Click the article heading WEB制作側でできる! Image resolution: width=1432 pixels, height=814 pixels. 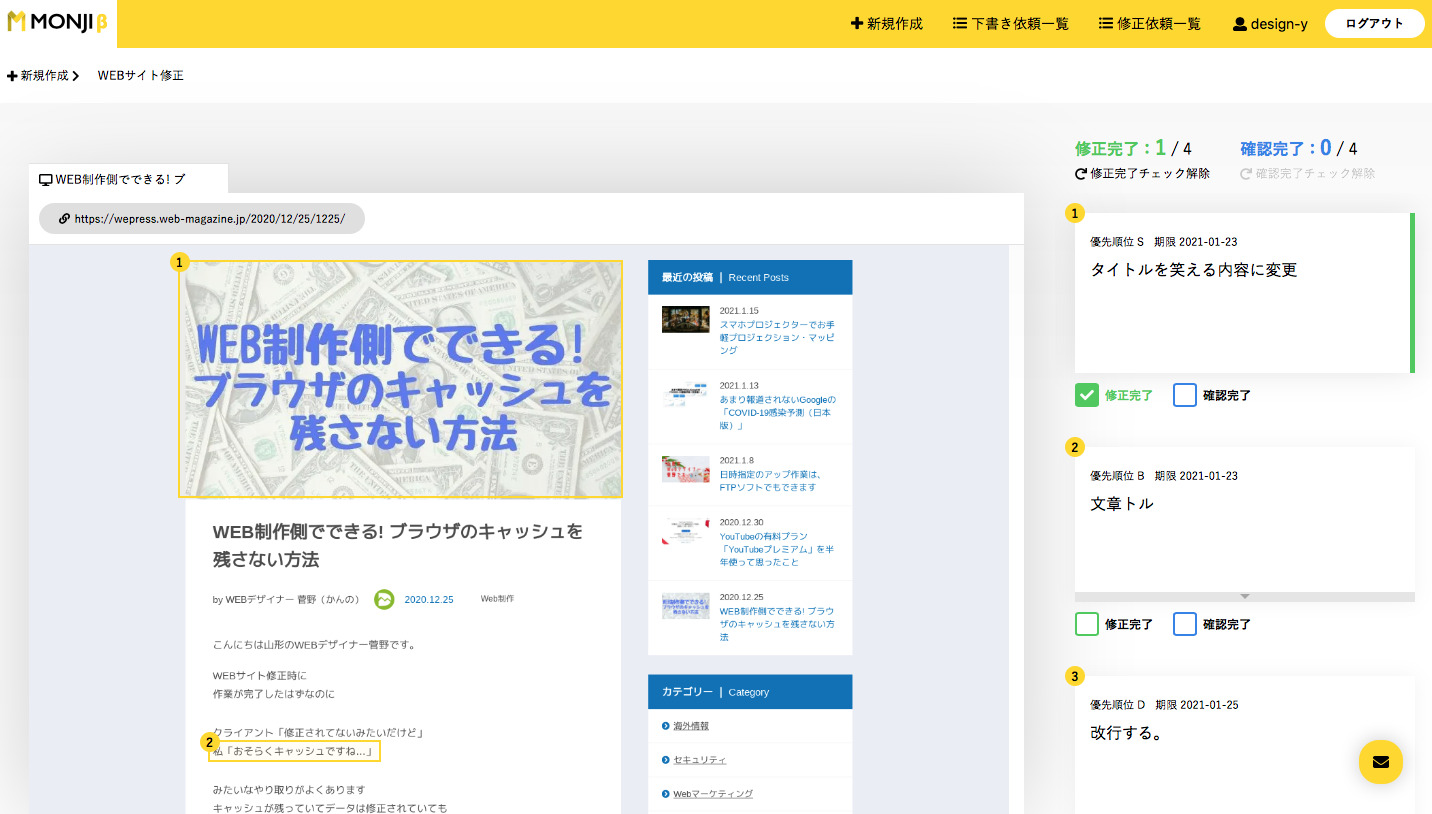click(398, 545)
